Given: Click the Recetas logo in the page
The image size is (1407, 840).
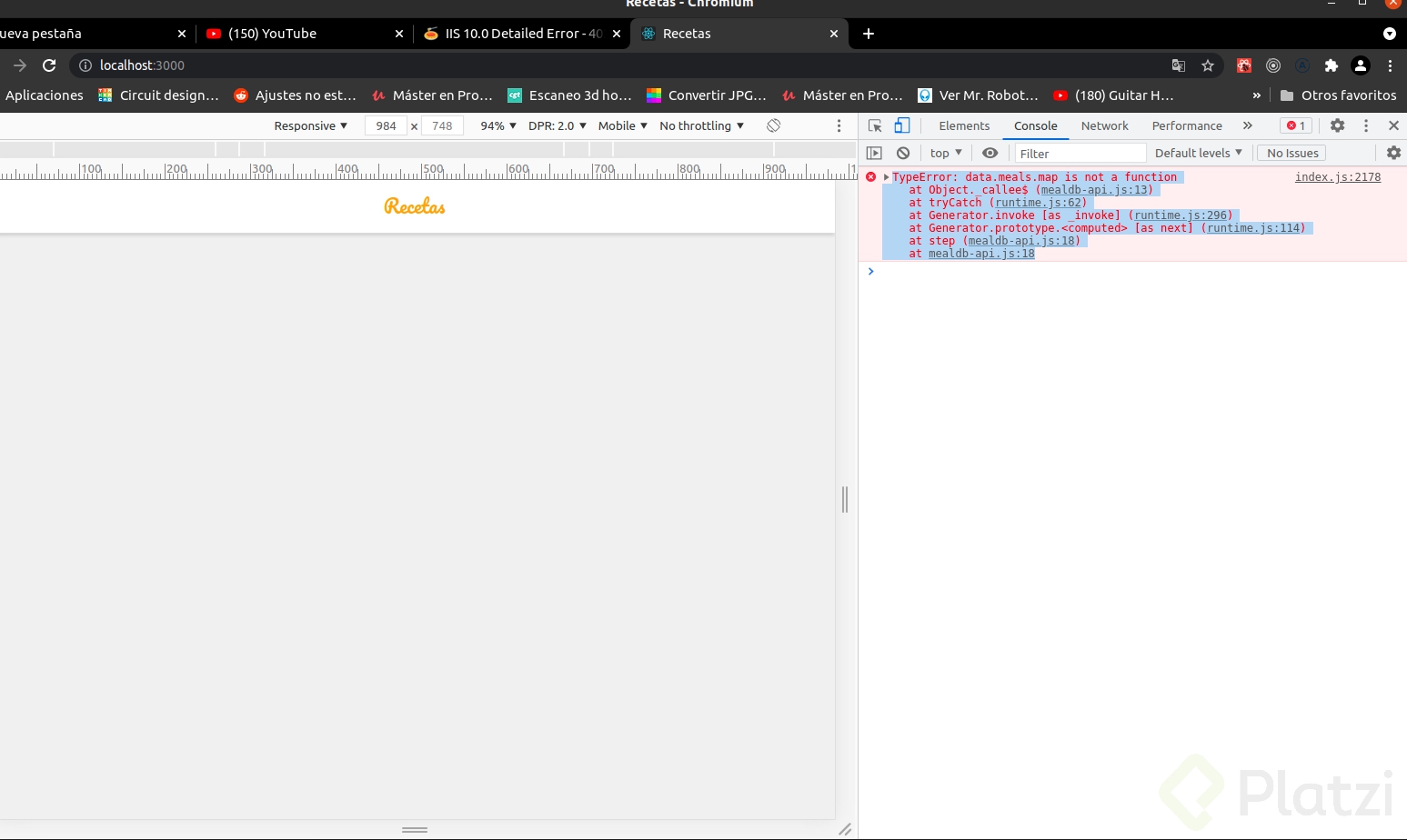Looking at the screenshot, I should click(x=415, y=206).
